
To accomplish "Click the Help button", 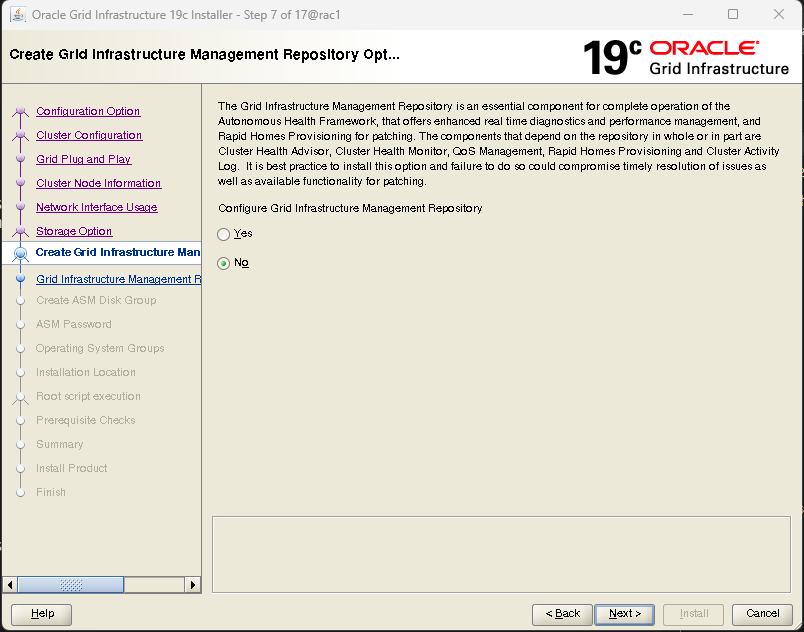I will point(42,614).
